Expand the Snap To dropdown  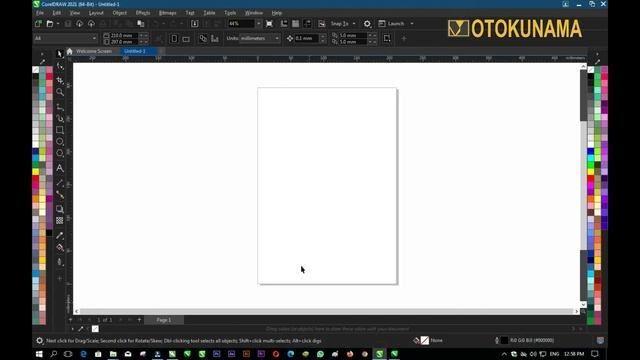353,24
